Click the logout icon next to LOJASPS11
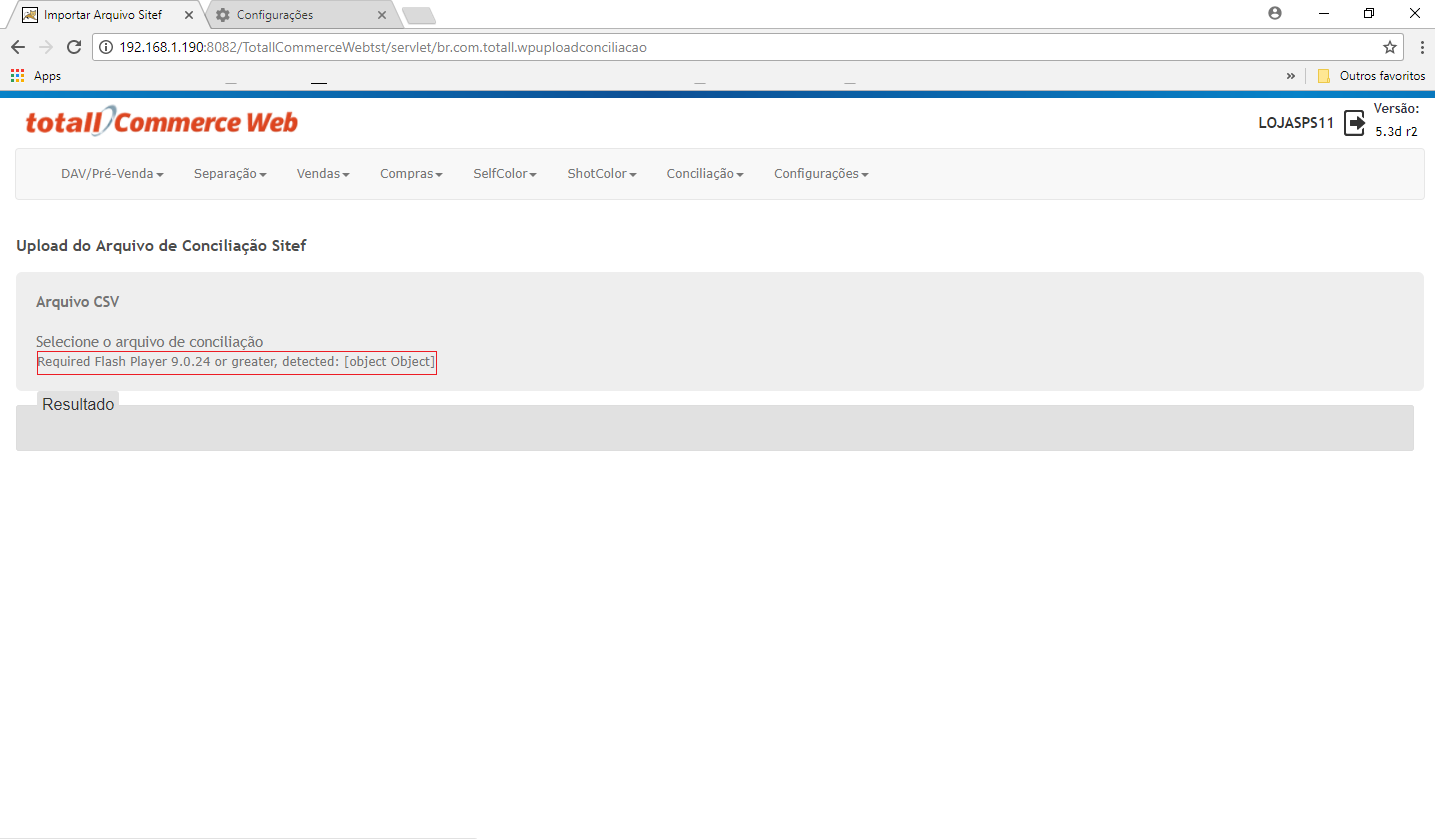The image size is (1435, 839). [1354, 123]
